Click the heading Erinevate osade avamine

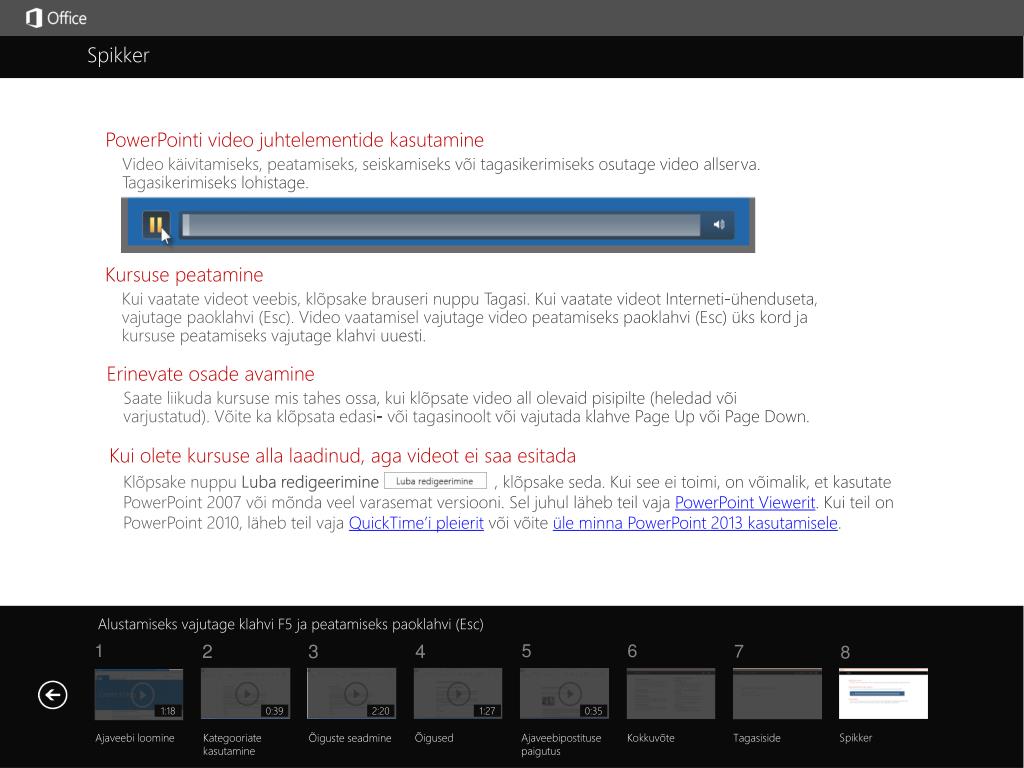click(x=210, y=374)
